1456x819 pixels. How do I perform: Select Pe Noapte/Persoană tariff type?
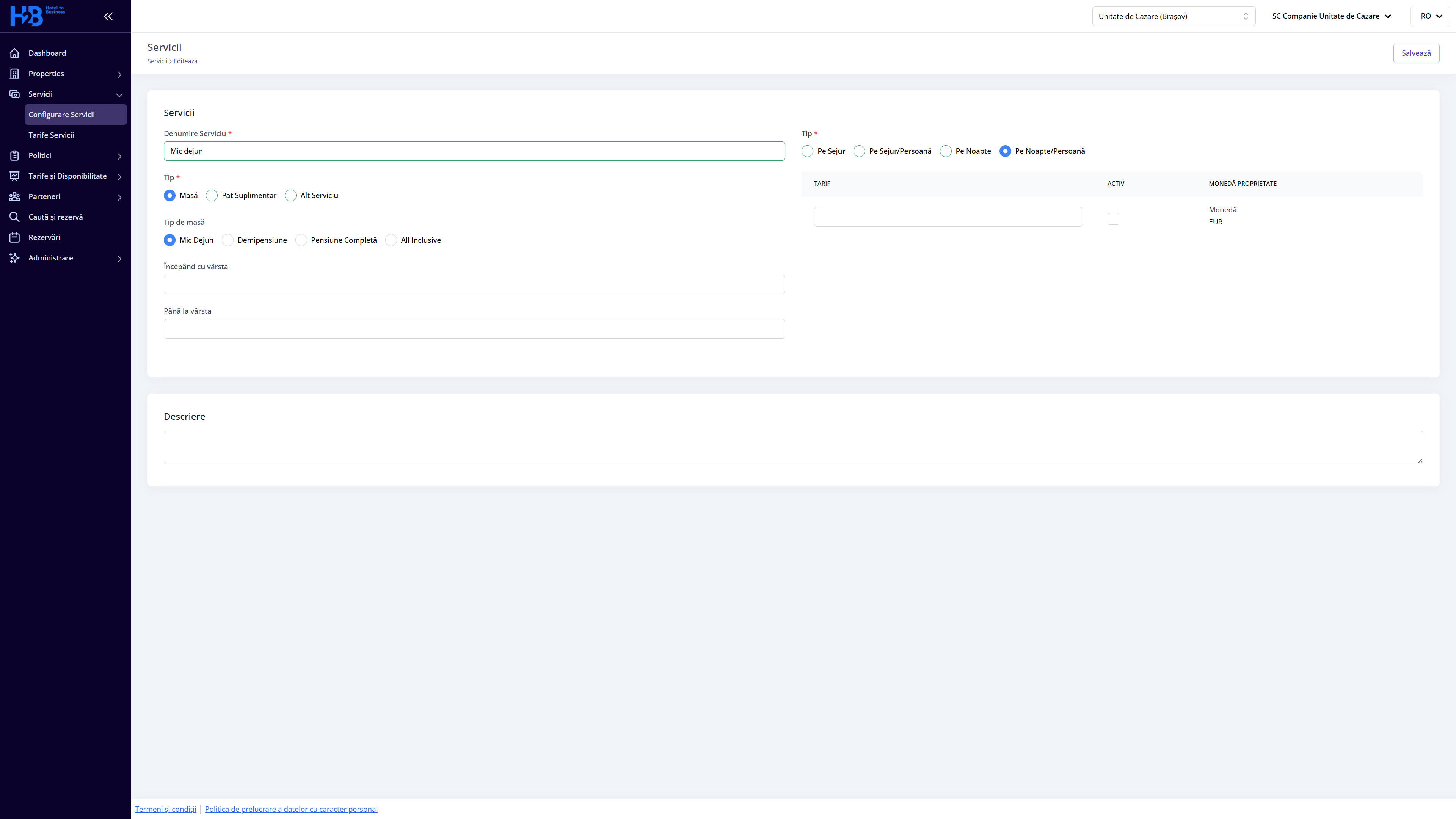tap(1005, 151)
